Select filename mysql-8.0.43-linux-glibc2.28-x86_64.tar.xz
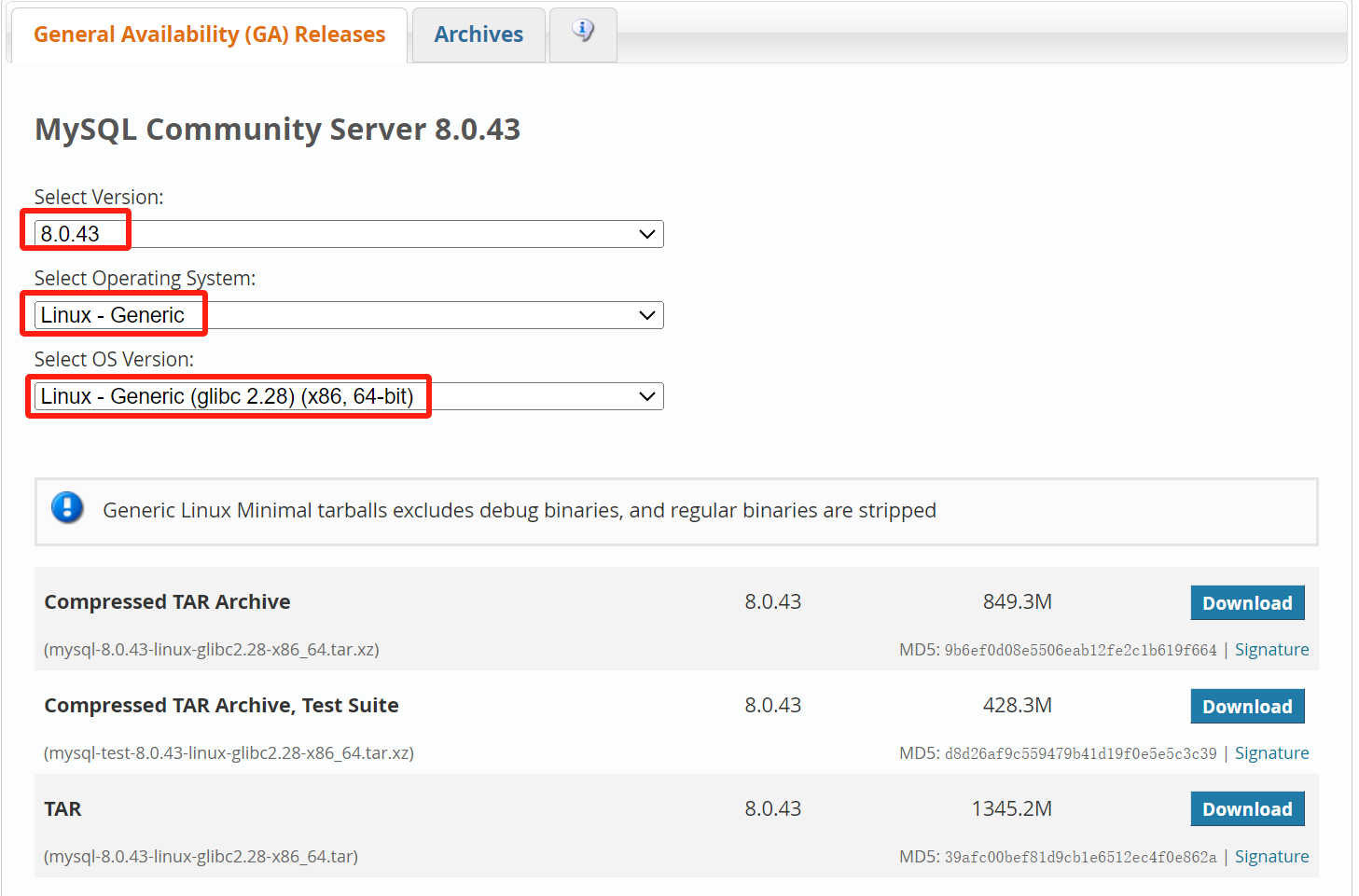This screenshot has height=896, width=1359. tap(212, 650)
